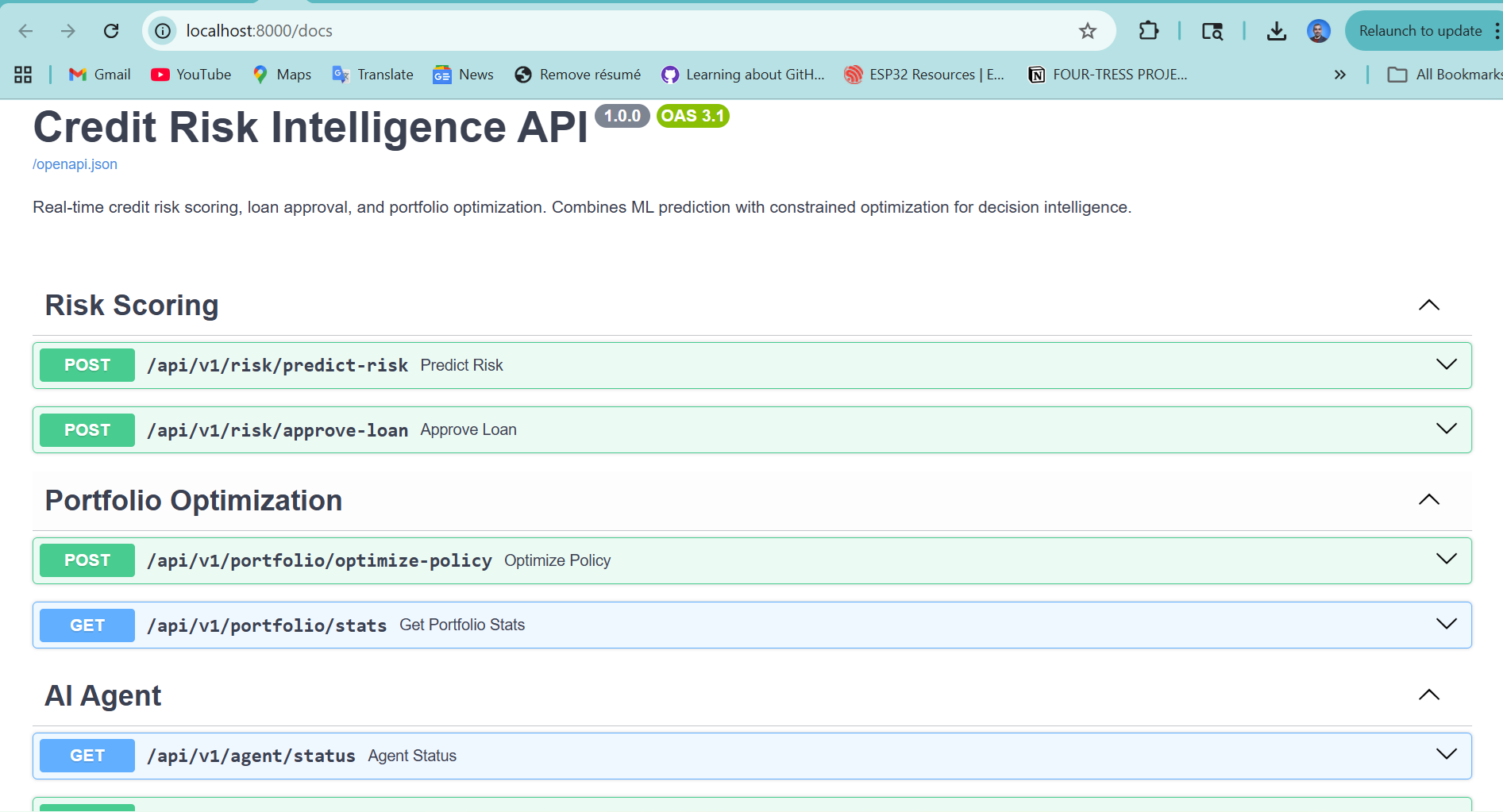The height and width of the screenshot is (812, 1503).
Task: Open the /openapi.json link
Action: click(x=75, y=164)
